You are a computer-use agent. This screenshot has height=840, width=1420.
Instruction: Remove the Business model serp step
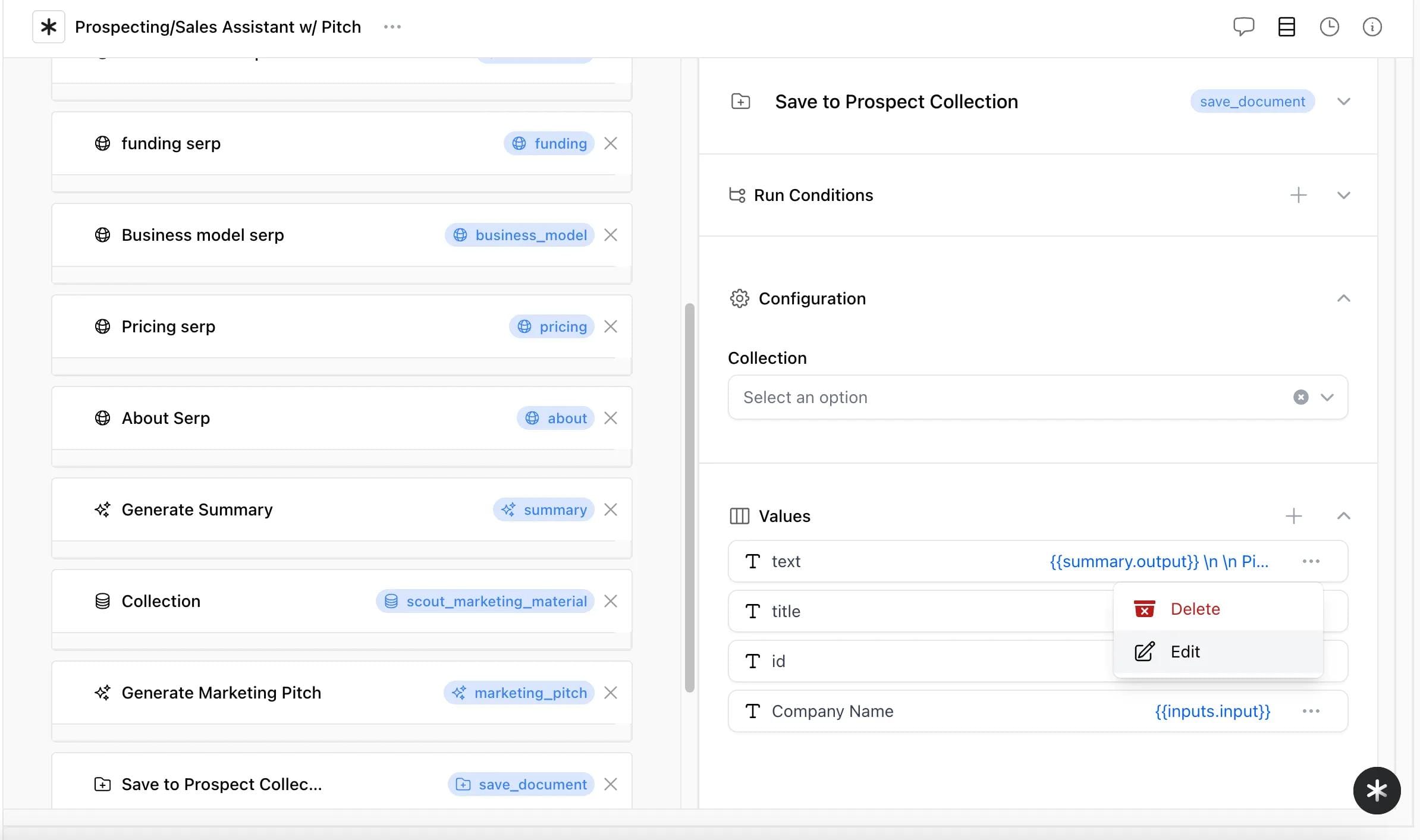click(x=611, y=235)
